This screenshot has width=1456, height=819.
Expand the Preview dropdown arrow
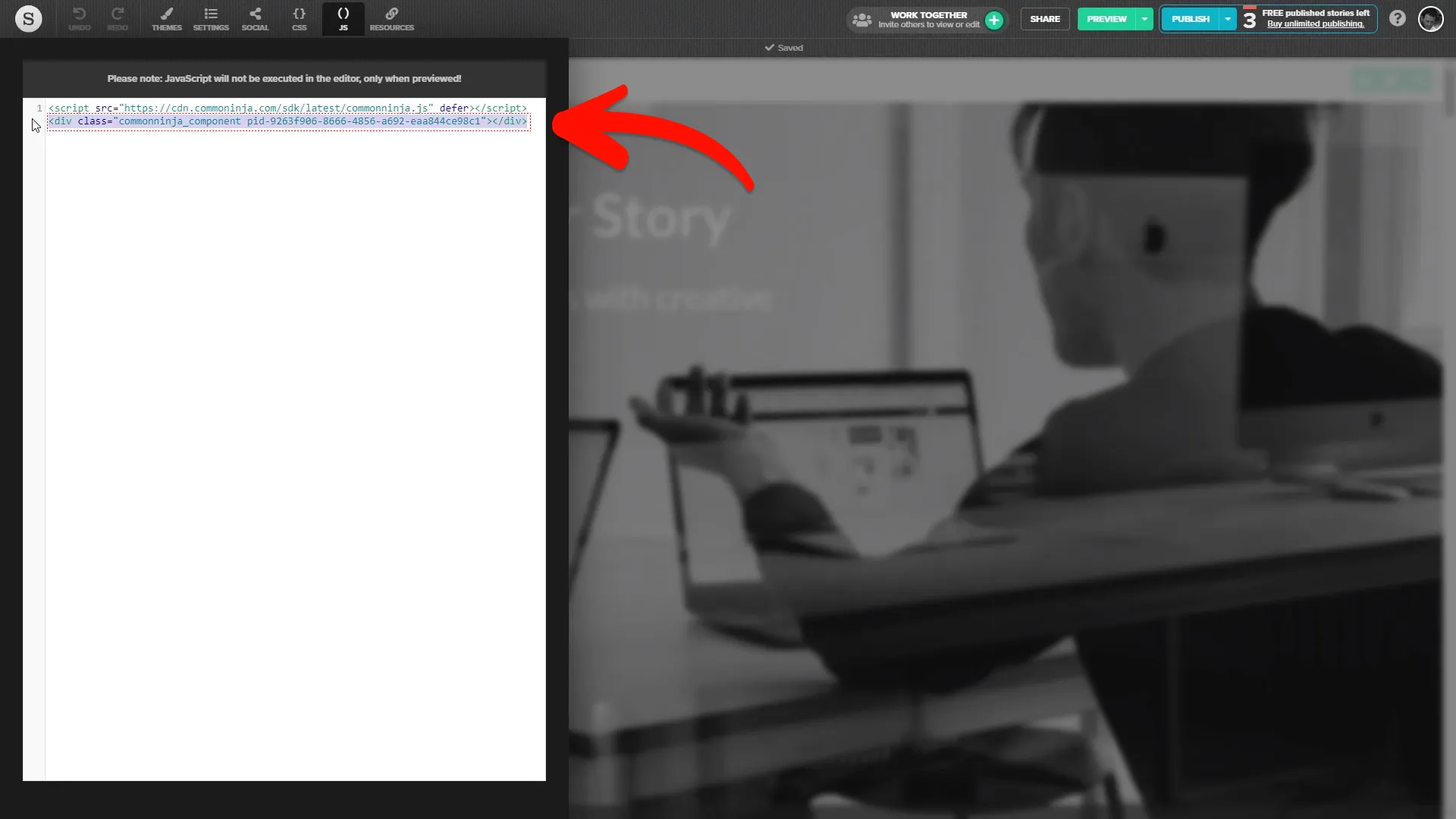click(1144, 19)
